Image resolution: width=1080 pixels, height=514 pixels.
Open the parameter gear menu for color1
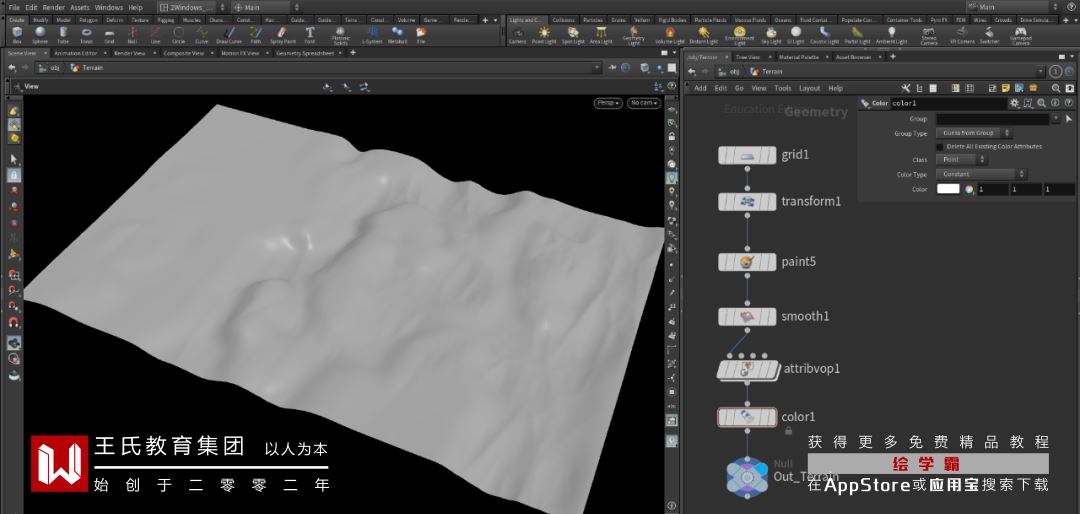[x=1014, y=103]
